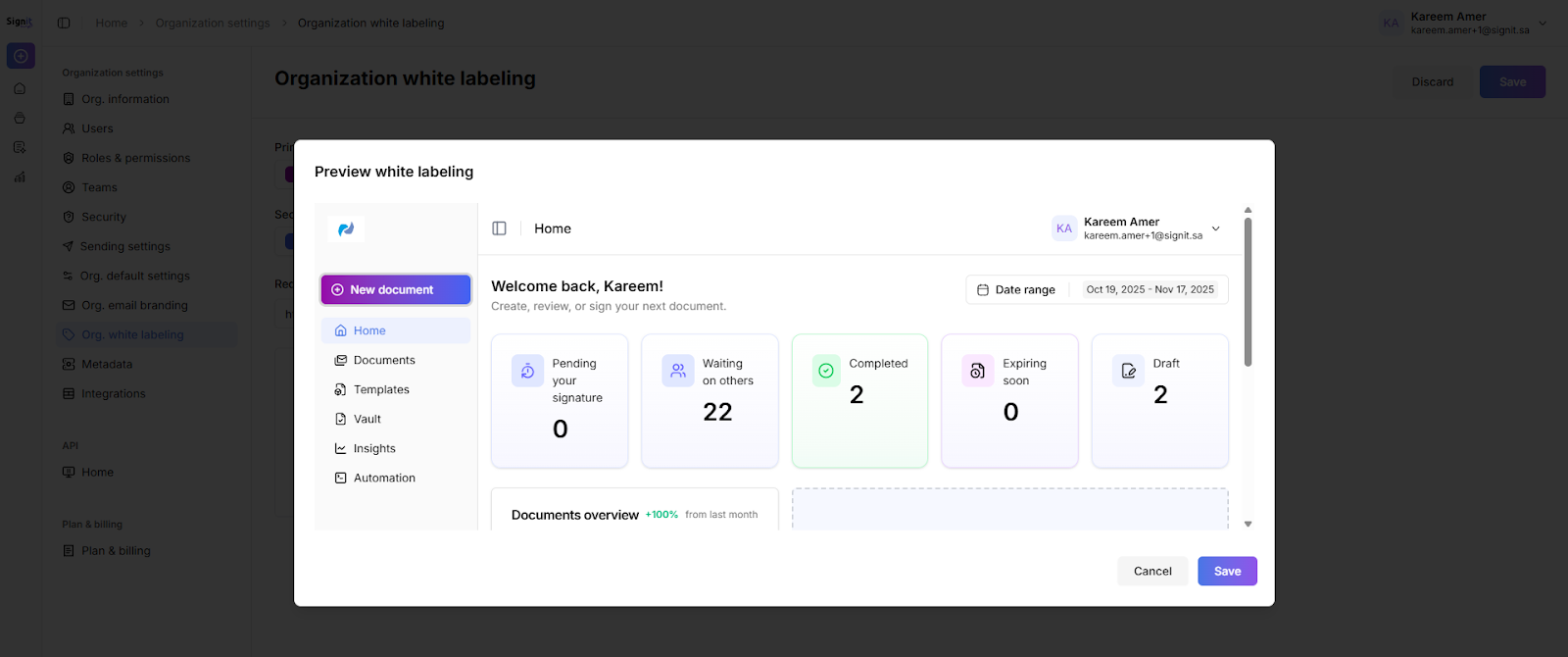Screen dimensions: 1568x657
Task: Open Insights in the preview sidebar
Action: click(374, 449)
